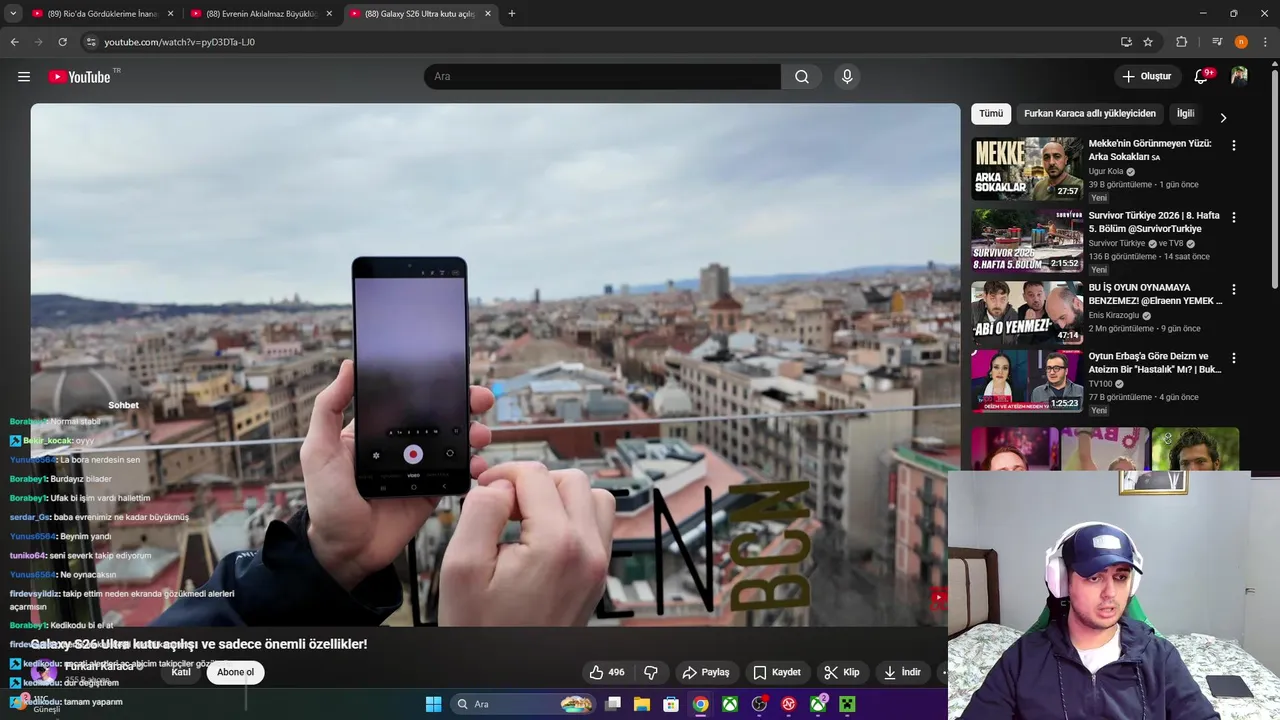Open the YouTube account avatar menu
Image resolution: width=1280 pixels, height=720 pixels.
coord(1239,76)
